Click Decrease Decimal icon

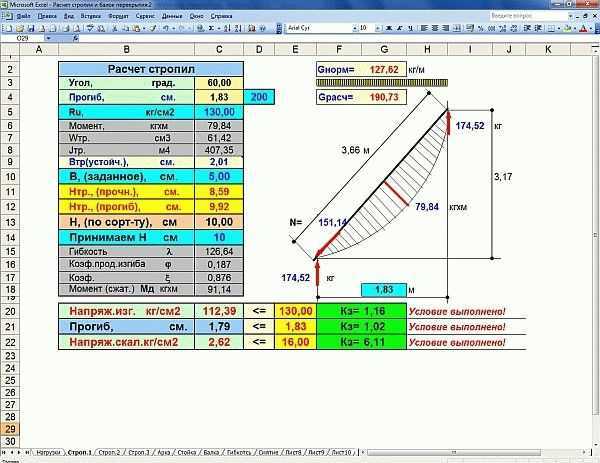[513, 28]
